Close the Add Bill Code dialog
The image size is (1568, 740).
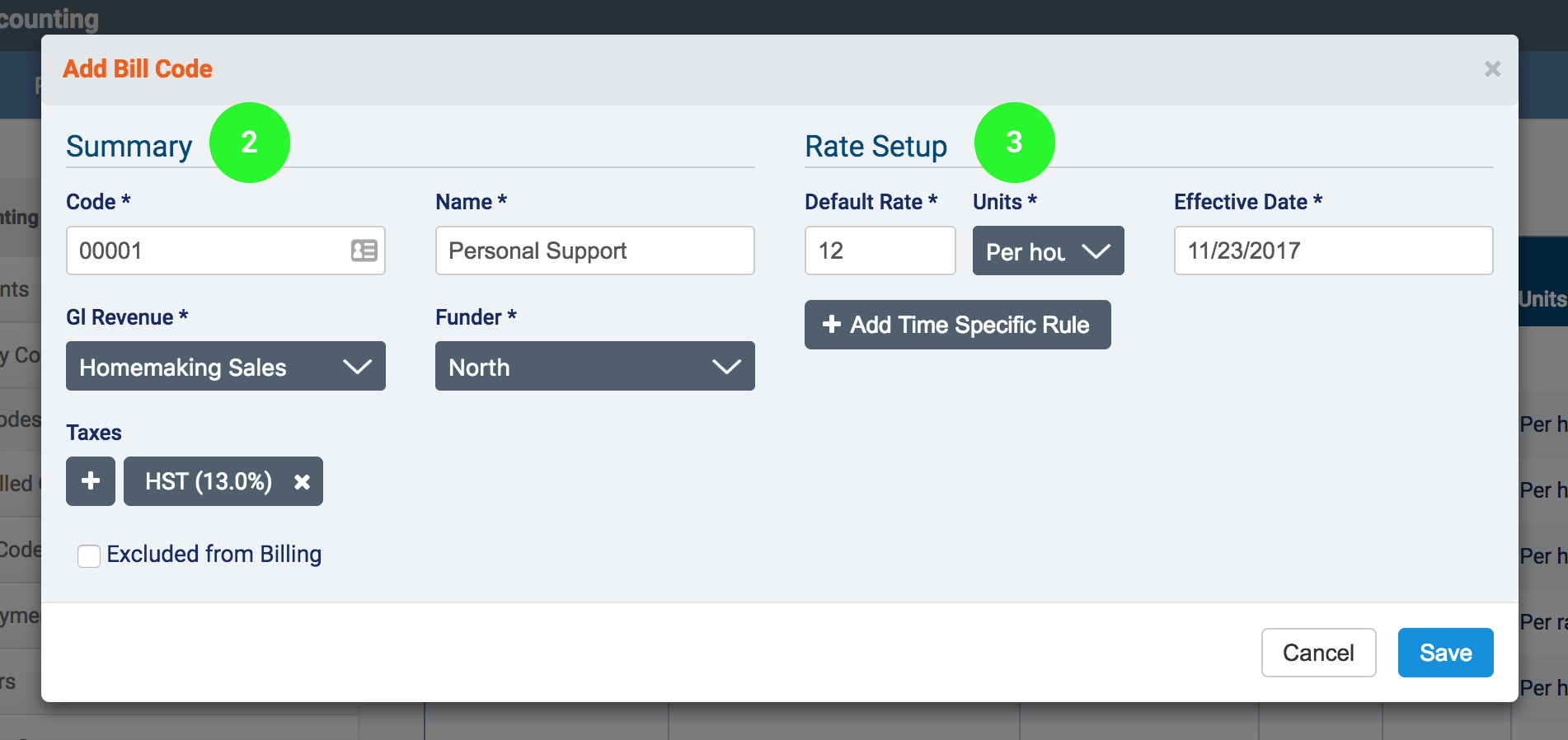[1492, 69]
